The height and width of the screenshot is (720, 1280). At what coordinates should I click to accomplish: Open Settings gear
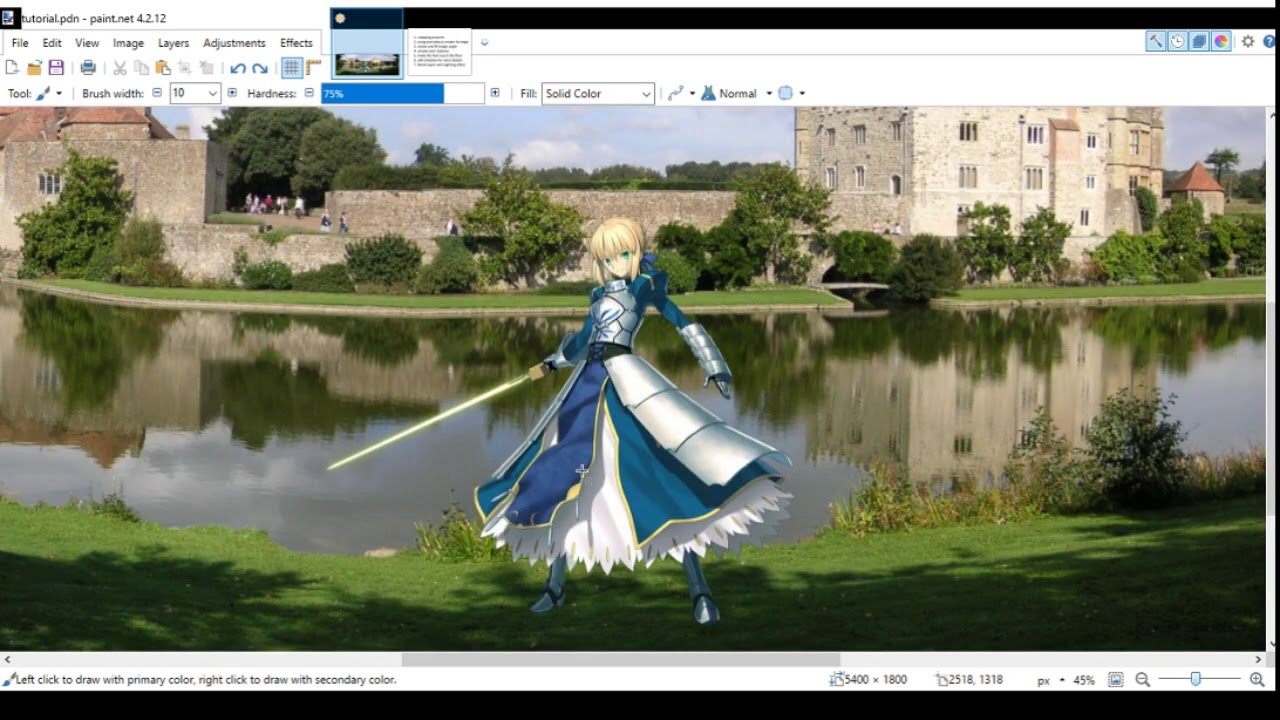click(x=1248, y=41)
